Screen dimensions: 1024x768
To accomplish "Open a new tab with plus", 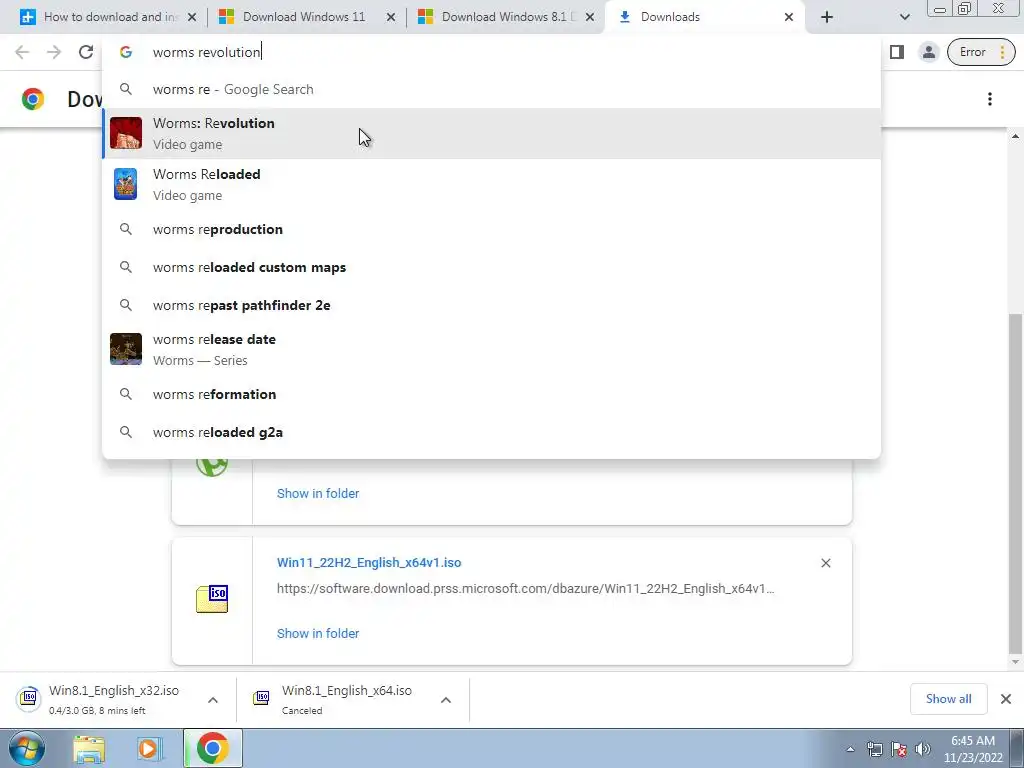I will pos(827,17).
